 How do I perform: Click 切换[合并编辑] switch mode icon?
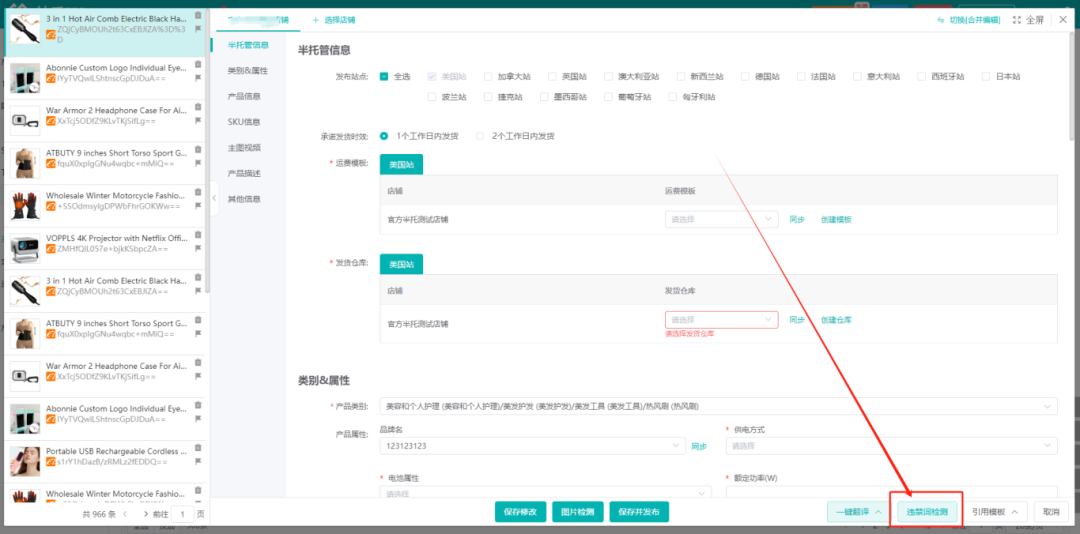942,20
